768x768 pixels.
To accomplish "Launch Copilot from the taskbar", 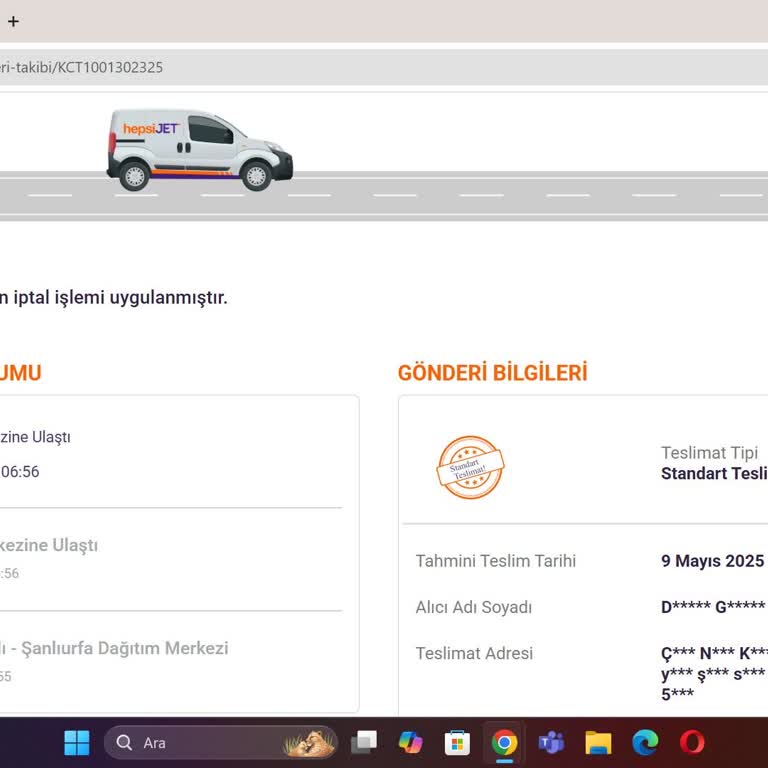I will (x=410, y=743).
